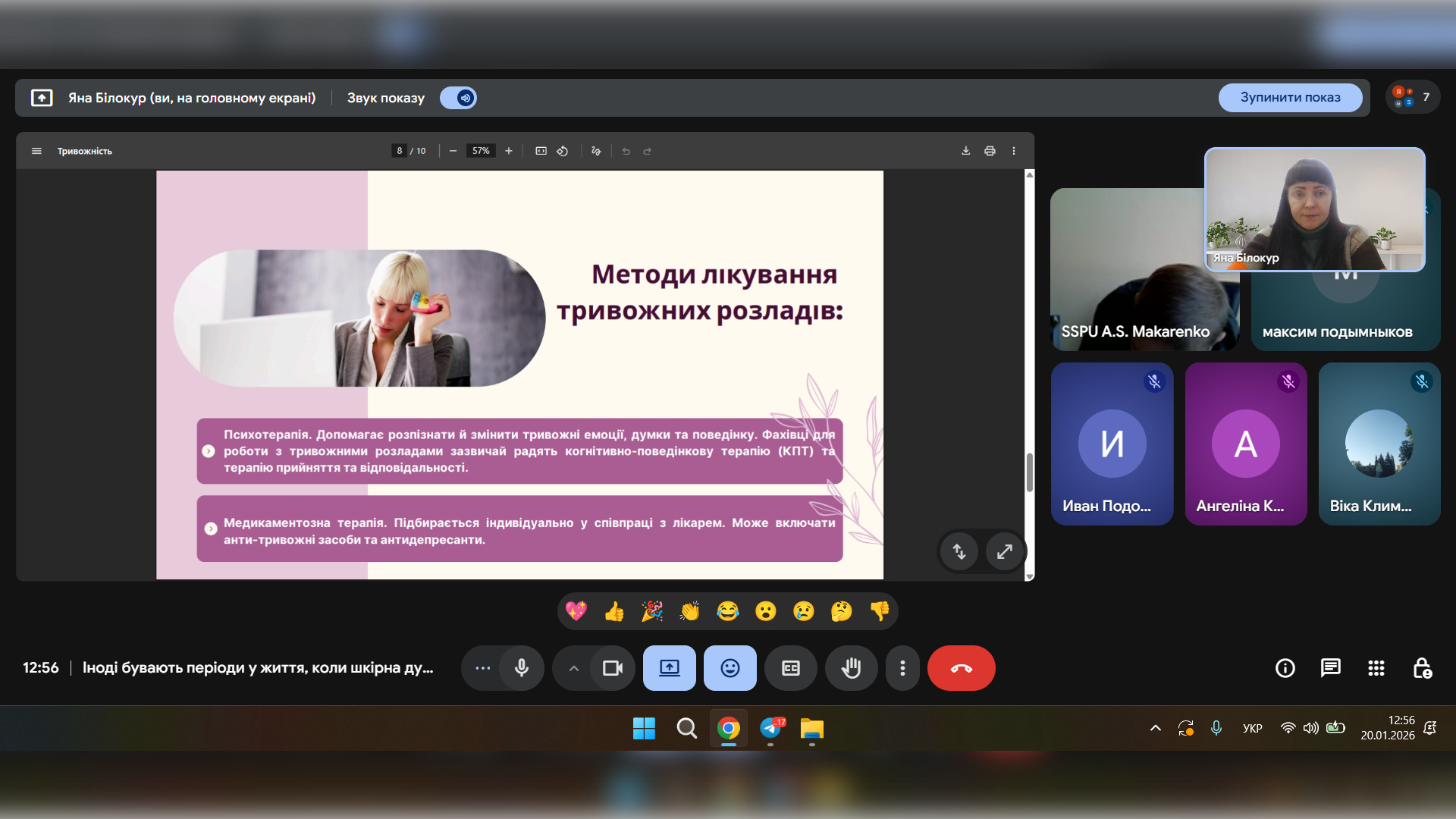The image size is (1456, 819).
Task: Toggle the presentation audio switch
Action: 459,98
